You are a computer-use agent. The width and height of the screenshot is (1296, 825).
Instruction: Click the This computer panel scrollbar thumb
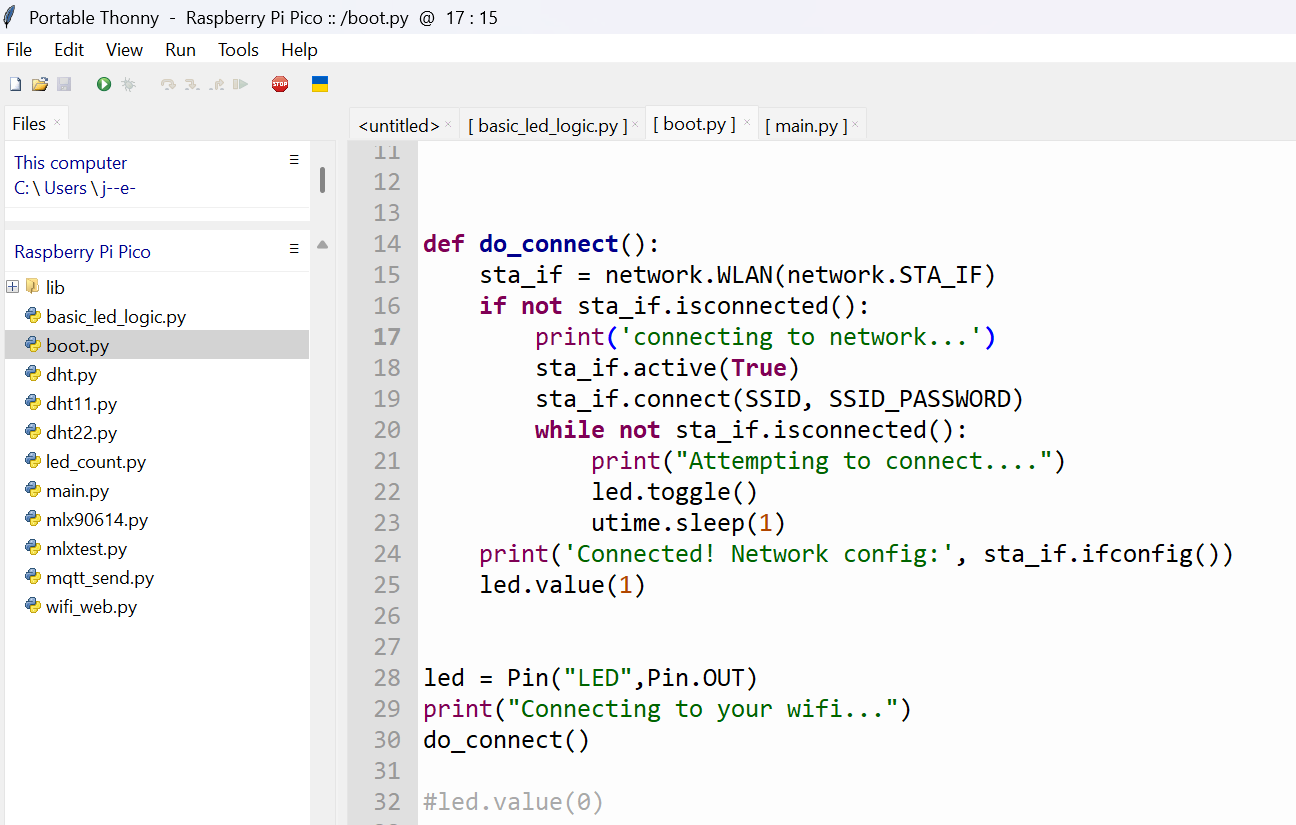pos(322,180)
